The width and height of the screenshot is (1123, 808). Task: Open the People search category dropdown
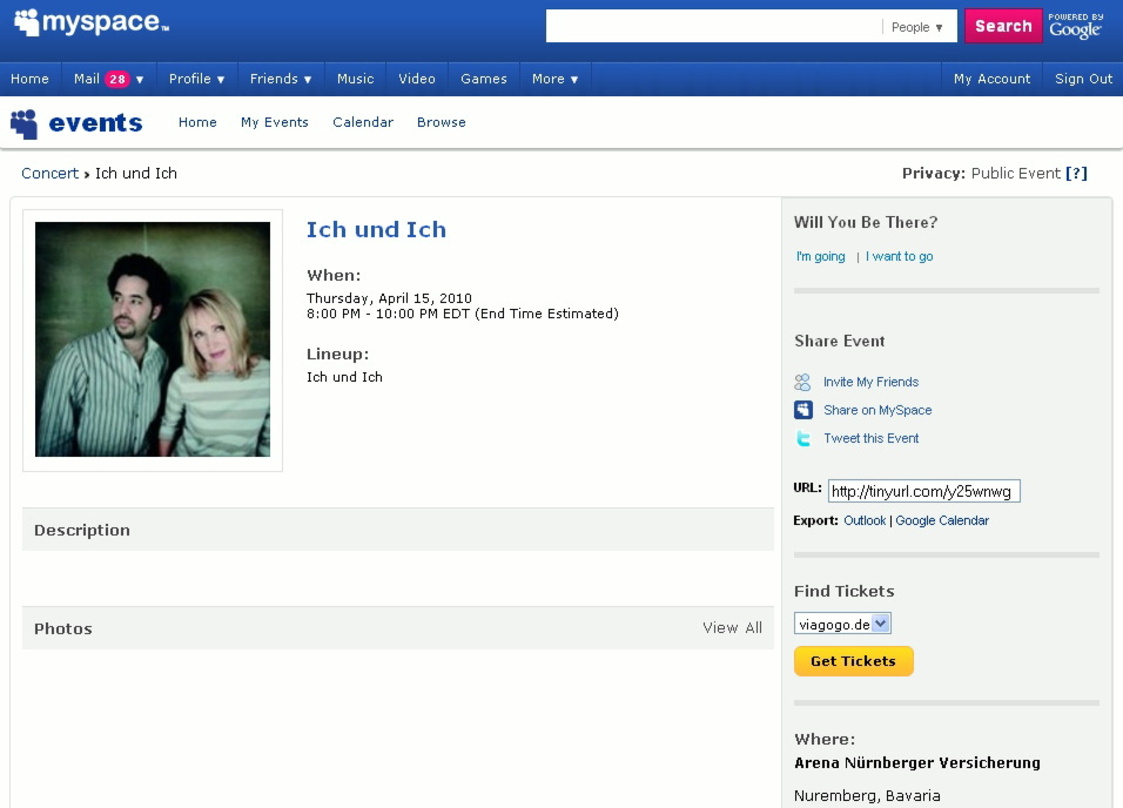917,27
